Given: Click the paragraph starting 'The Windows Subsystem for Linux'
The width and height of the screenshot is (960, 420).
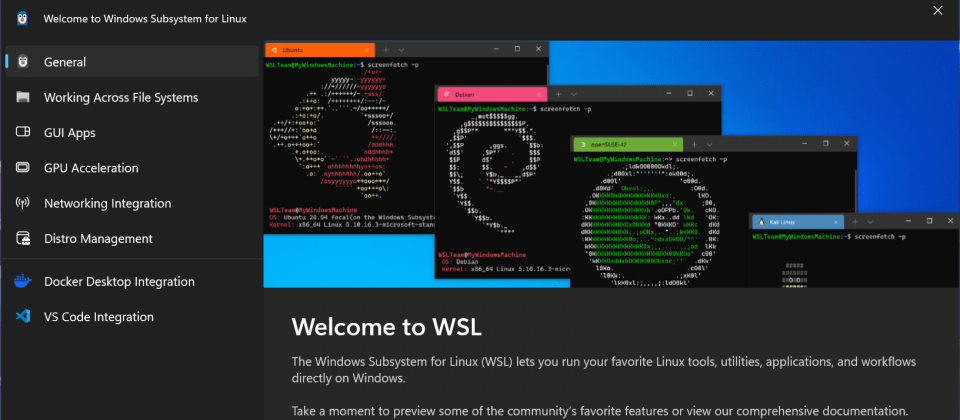Looking at the screenshot, I should point(604,370).
